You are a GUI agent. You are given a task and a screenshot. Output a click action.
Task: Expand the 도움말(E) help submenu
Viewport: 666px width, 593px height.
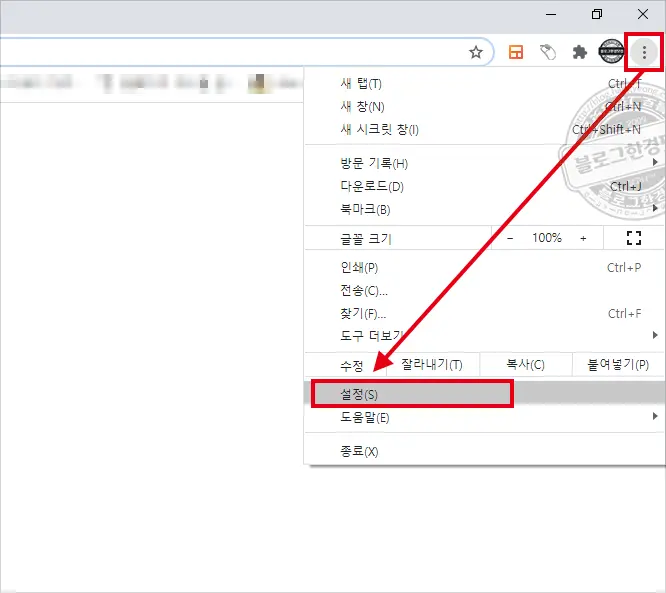[x=485, y=417]
